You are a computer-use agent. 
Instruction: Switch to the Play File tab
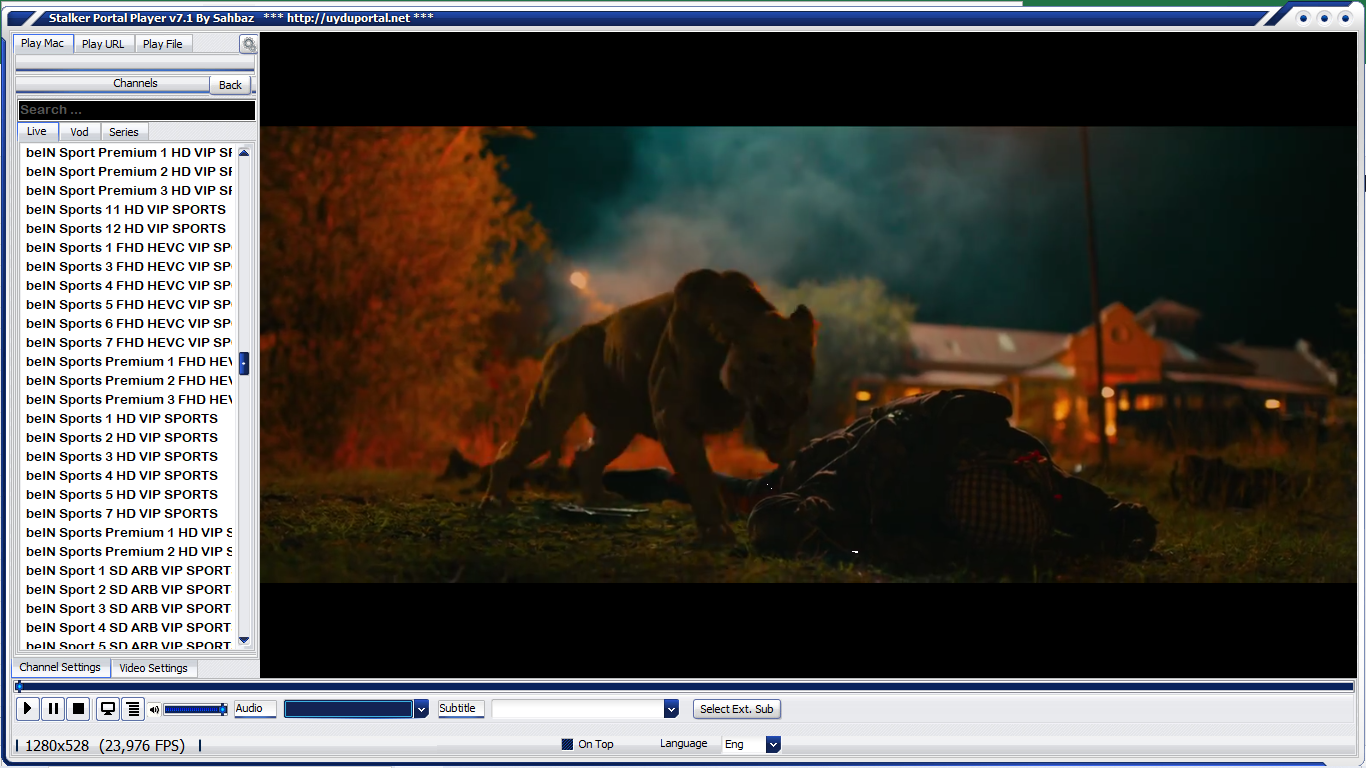(163, 44)
